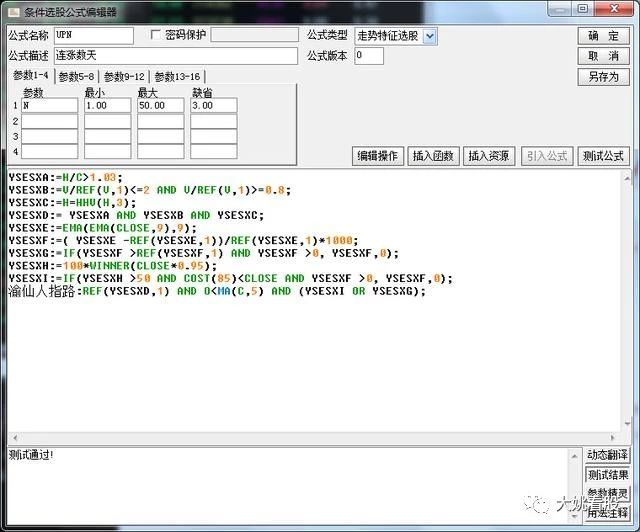The height and width of the screenshot is (532, 640).
Task: Click the 插入函数 button
Action: pyautogui.click(x=433, y=156)
